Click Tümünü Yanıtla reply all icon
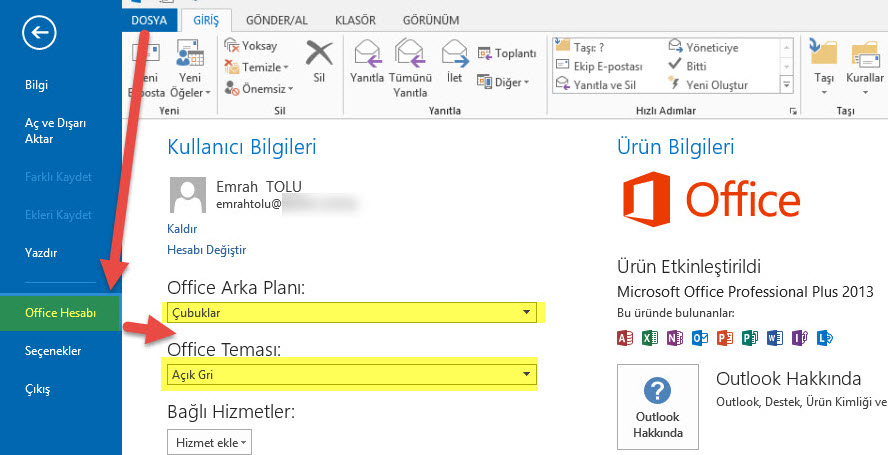Viewport: 888px width, 455px height. click(410, 53)
